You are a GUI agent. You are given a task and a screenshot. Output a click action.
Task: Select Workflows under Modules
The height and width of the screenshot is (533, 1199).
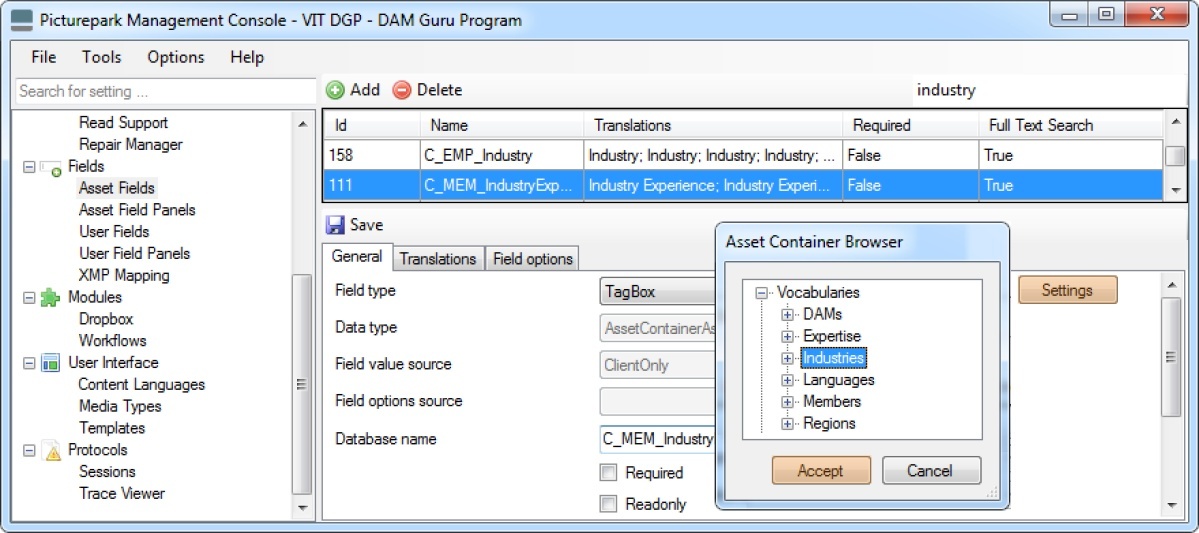coord(112,340)
